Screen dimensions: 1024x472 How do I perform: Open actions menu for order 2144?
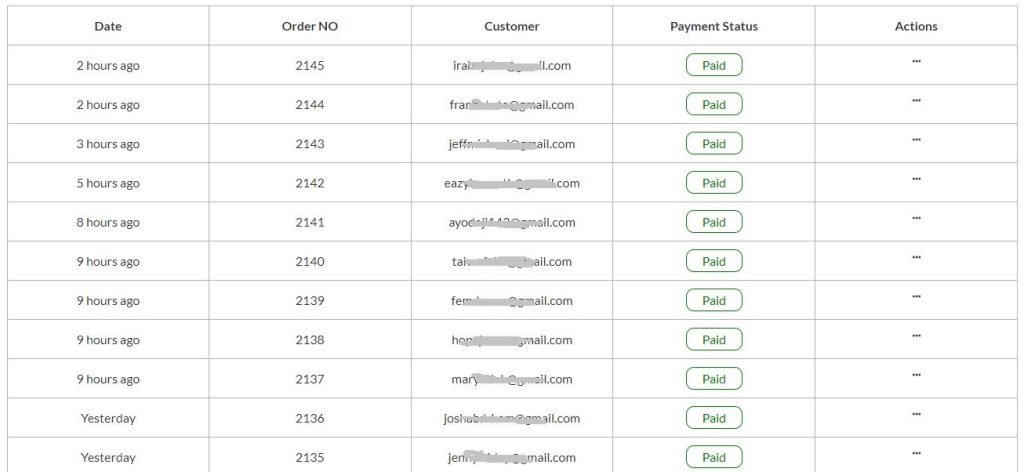(x=916, y=101)
